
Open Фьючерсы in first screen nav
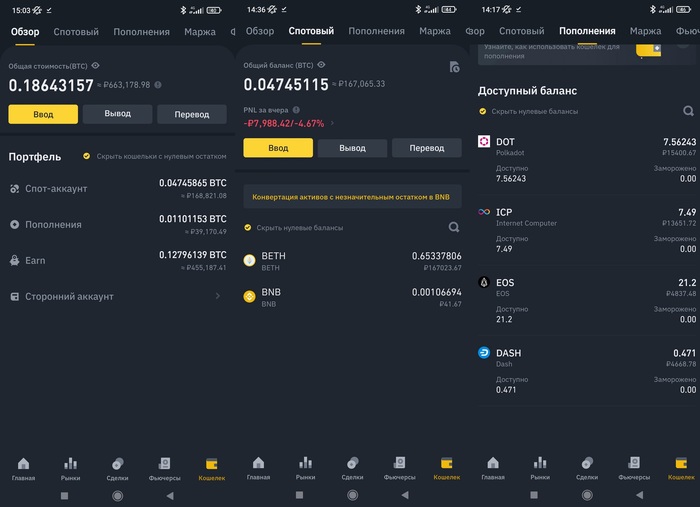(x=164, y=470)
